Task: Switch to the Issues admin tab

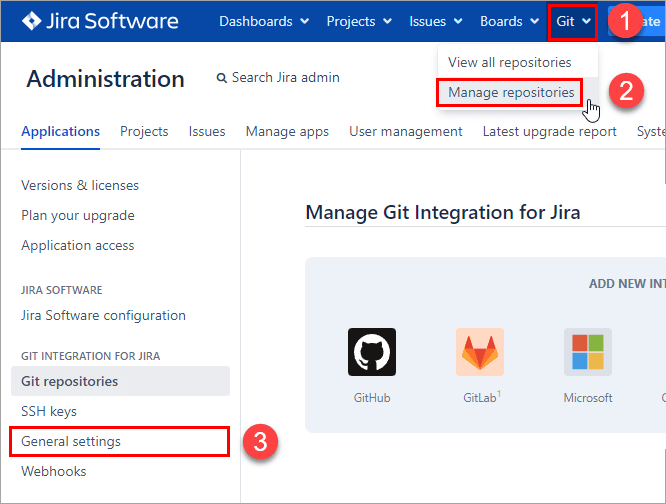Action: point(207,132)
